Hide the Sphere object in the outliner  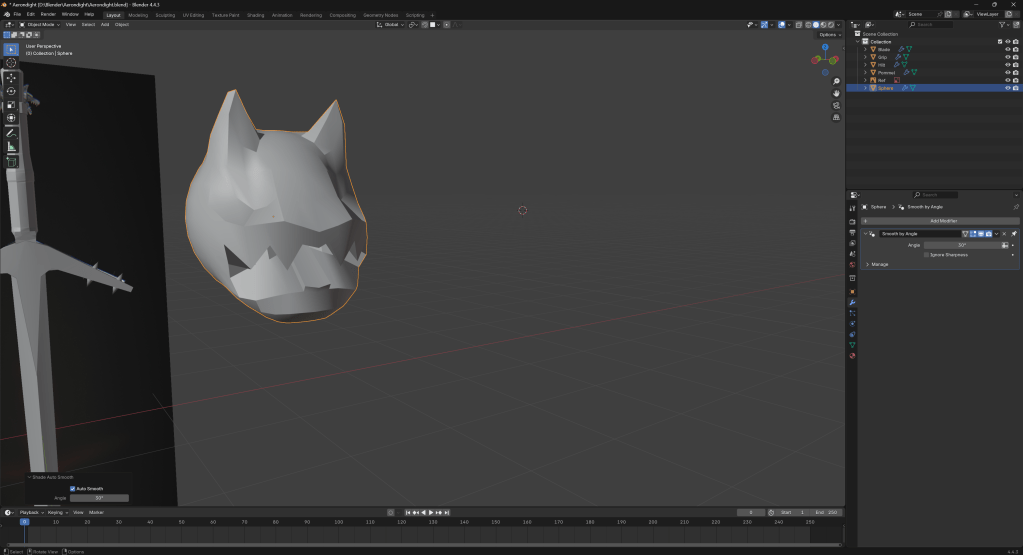(1007, 88)
